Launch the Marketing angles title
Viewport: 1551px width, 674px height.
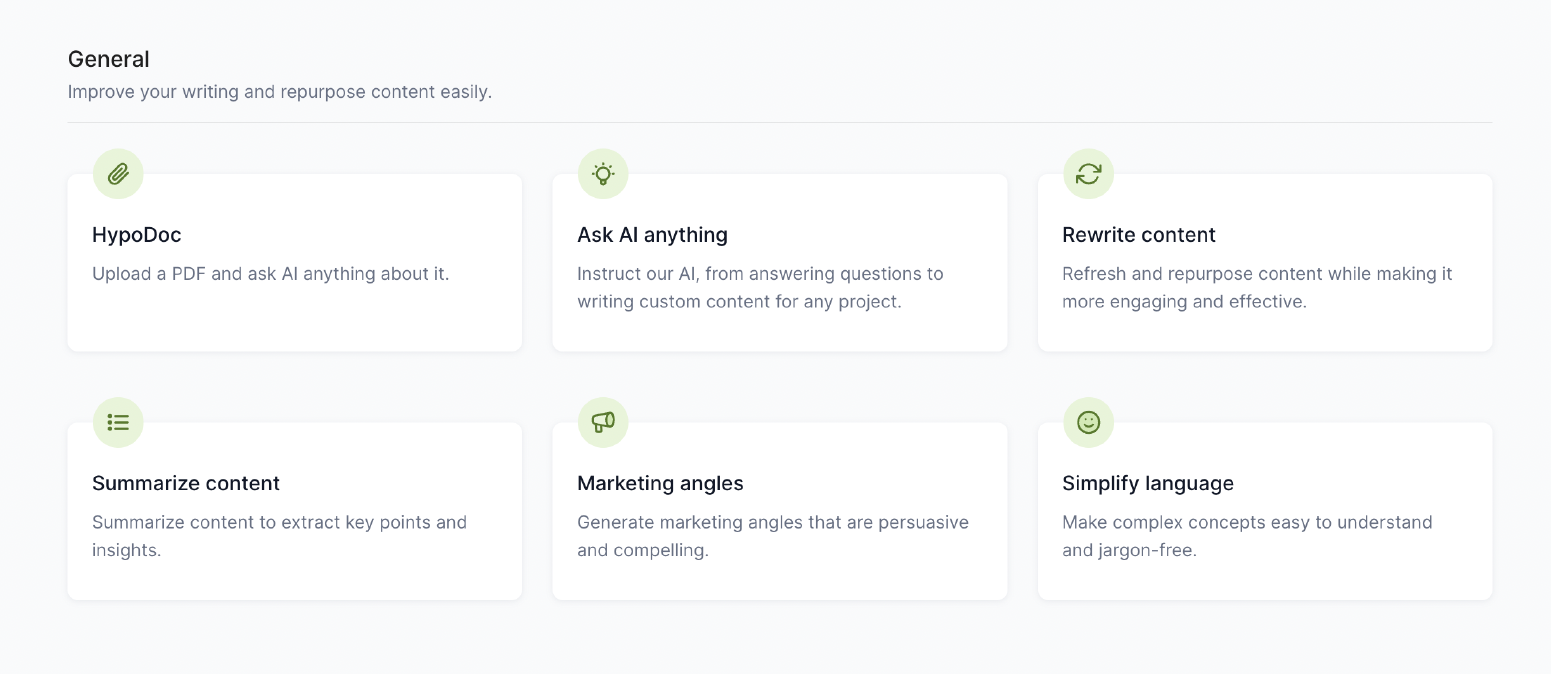click(x=660, y=483)
